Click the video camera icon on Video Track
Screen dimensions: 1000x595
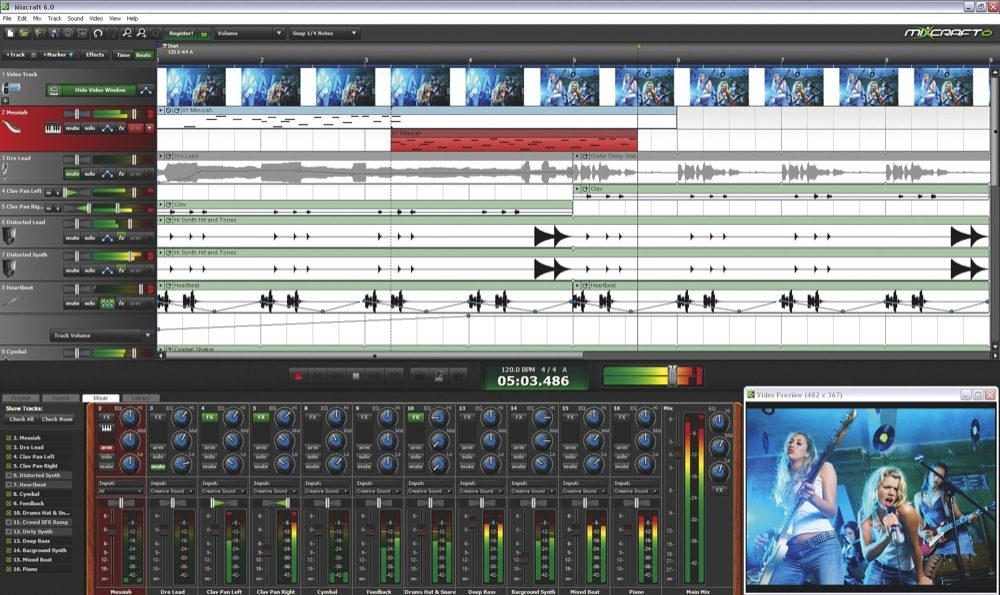(x=13, y=87)
